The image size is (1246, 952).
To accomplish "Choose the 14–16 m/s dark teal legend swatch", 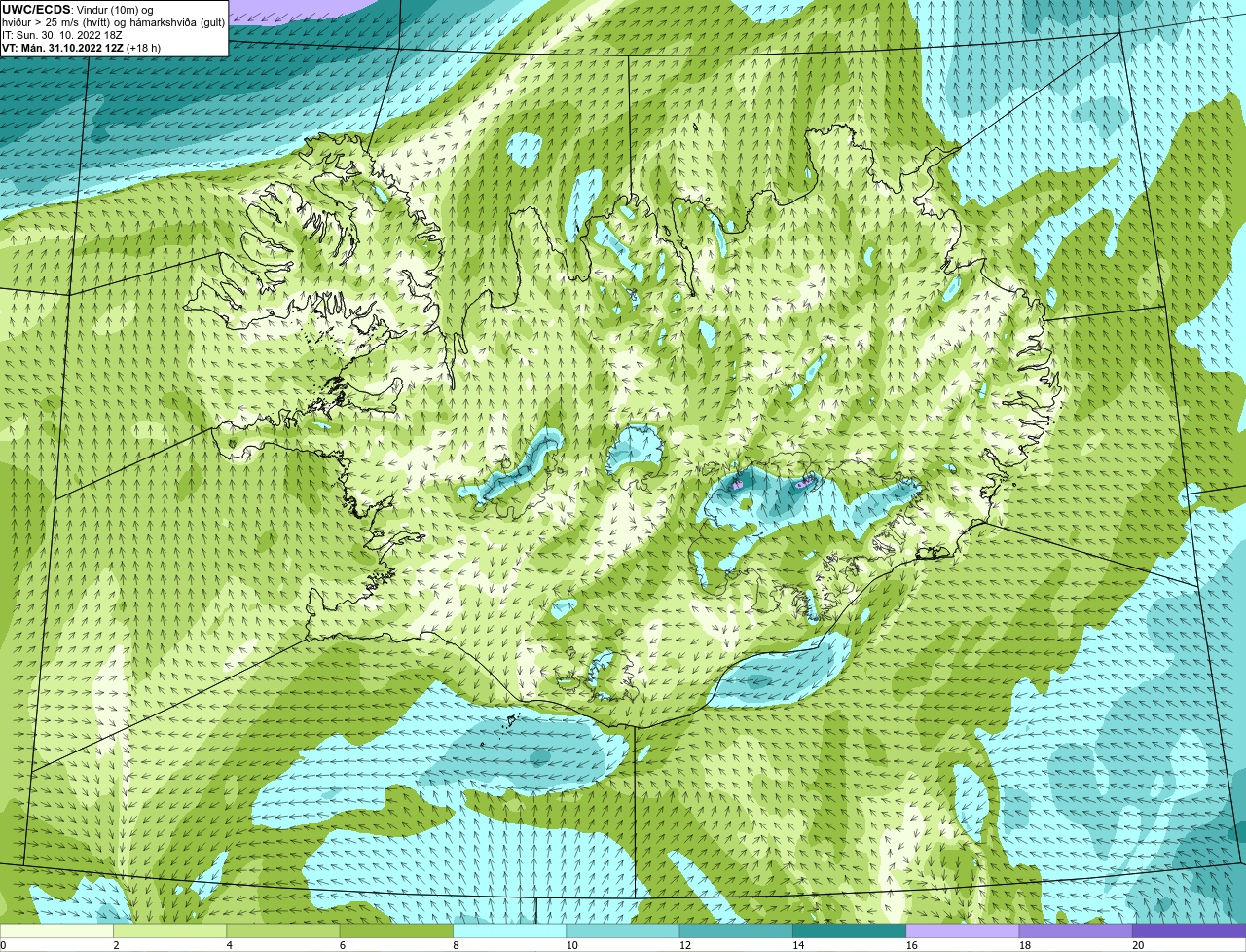I will [850, 931].
